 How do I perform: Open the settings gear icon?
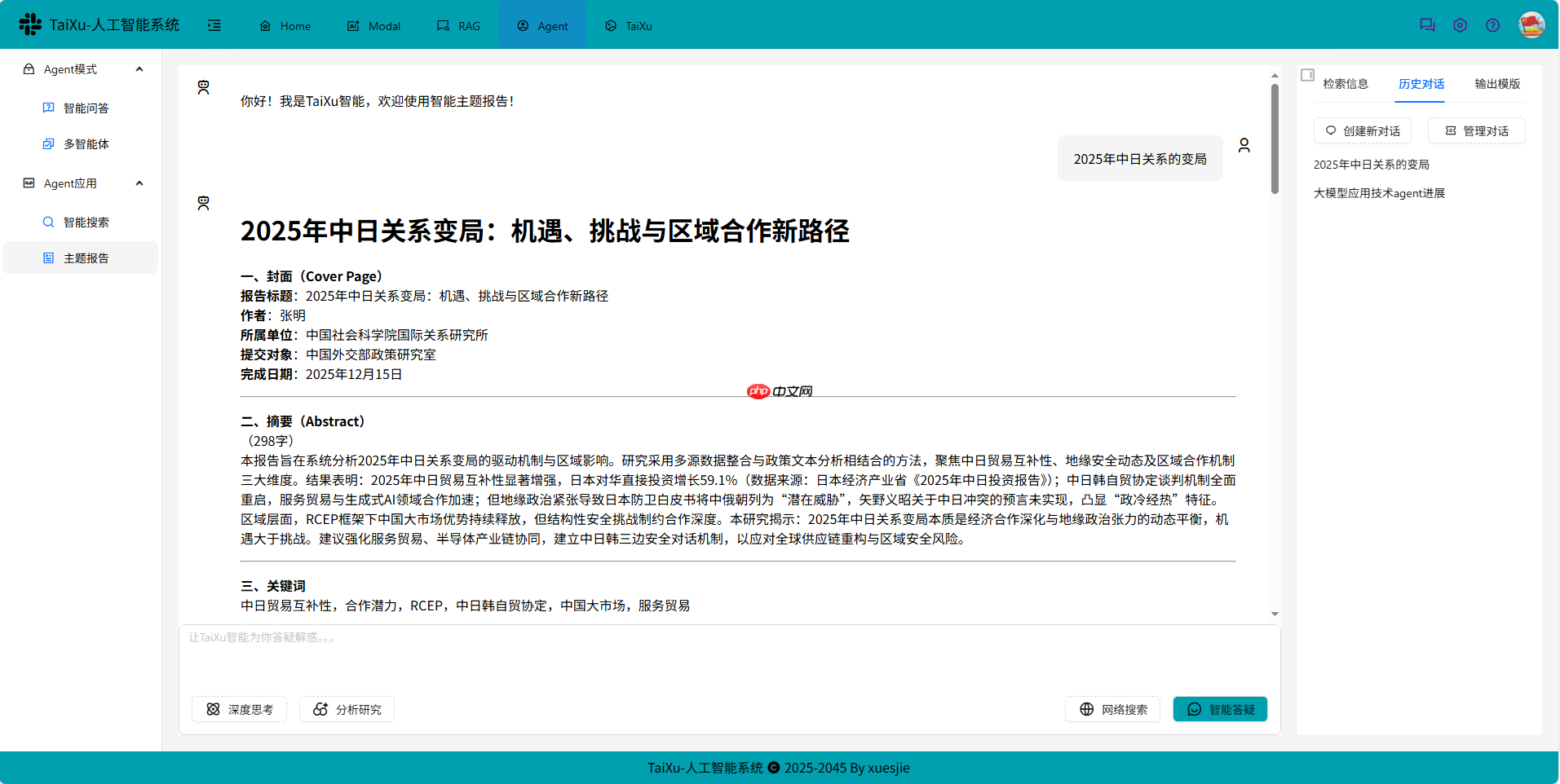(x=1460, y=24)
